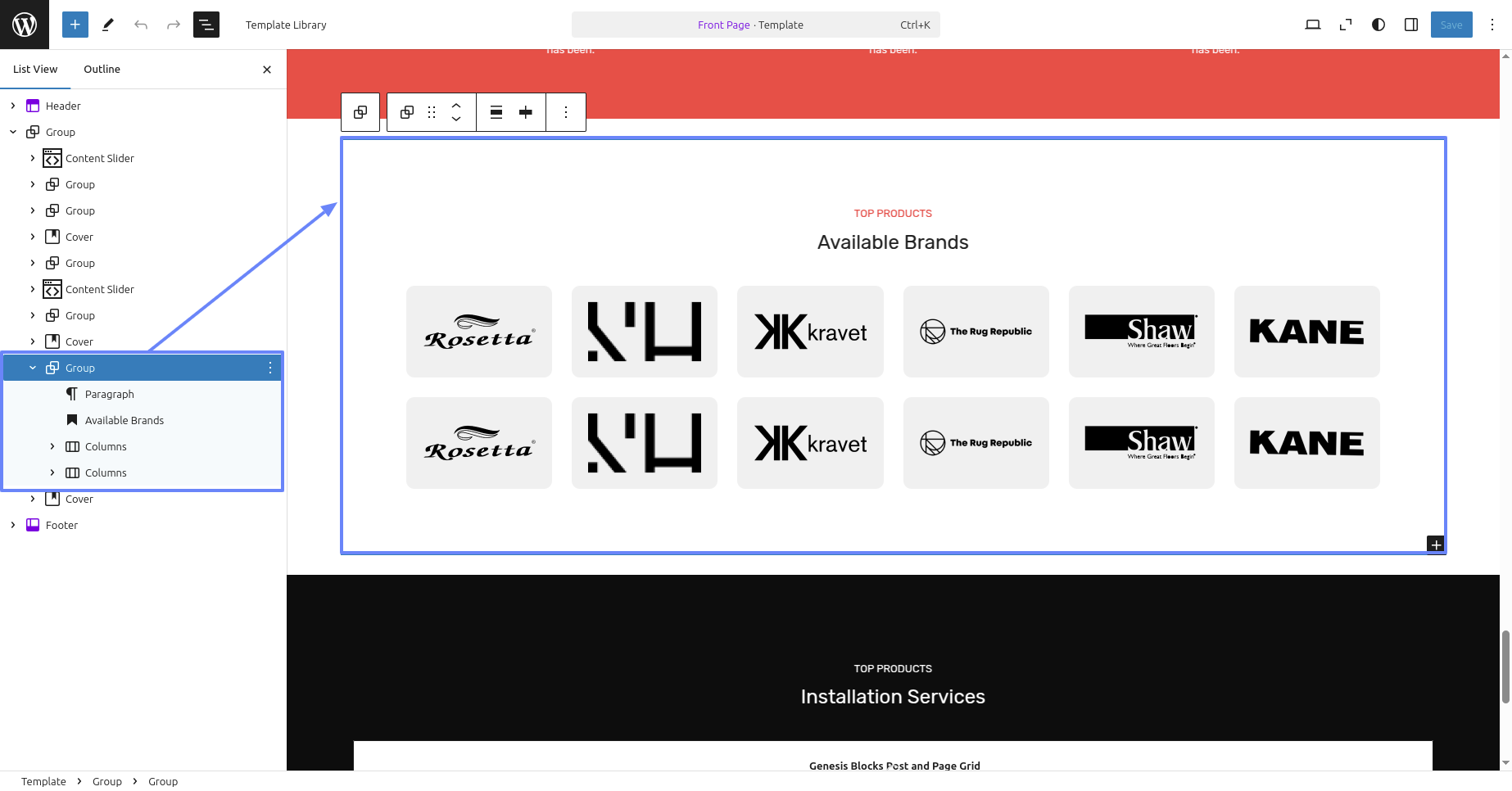Select the first Content Slider row
The image size is (1512, 791).
(143, 158)
